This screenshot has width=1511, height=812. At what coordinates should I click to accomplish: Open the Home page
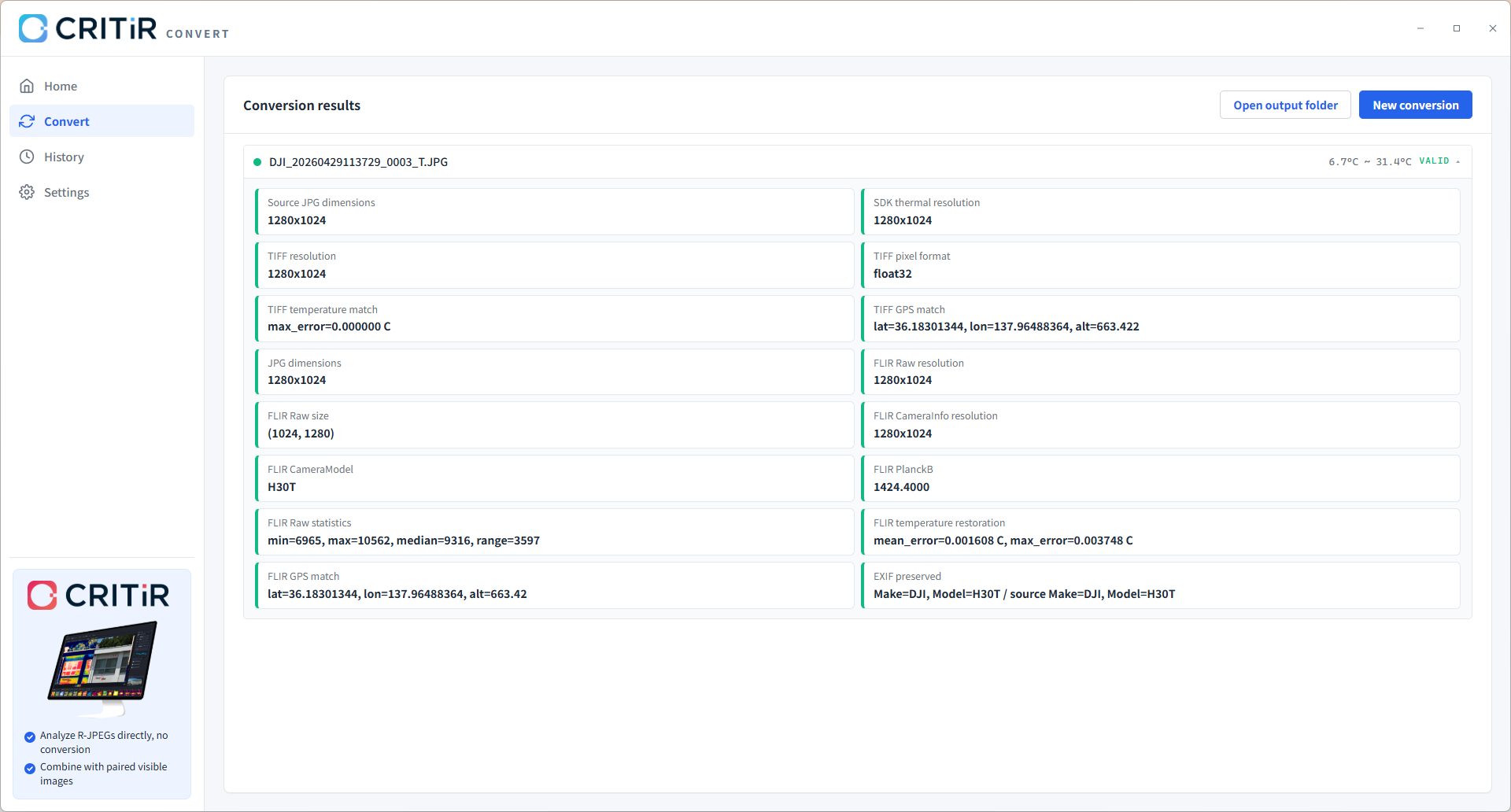tap(102, 86)
